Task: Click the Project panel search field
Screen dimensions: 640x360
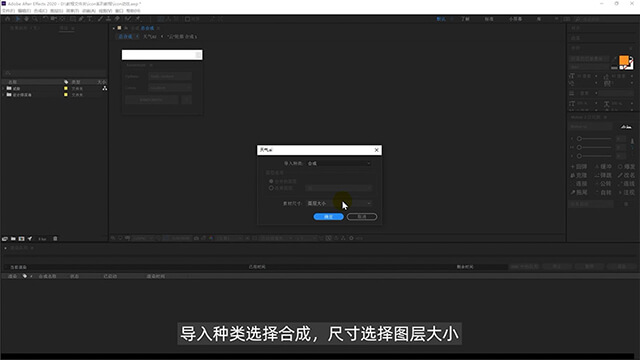Action: pos(54,73)
